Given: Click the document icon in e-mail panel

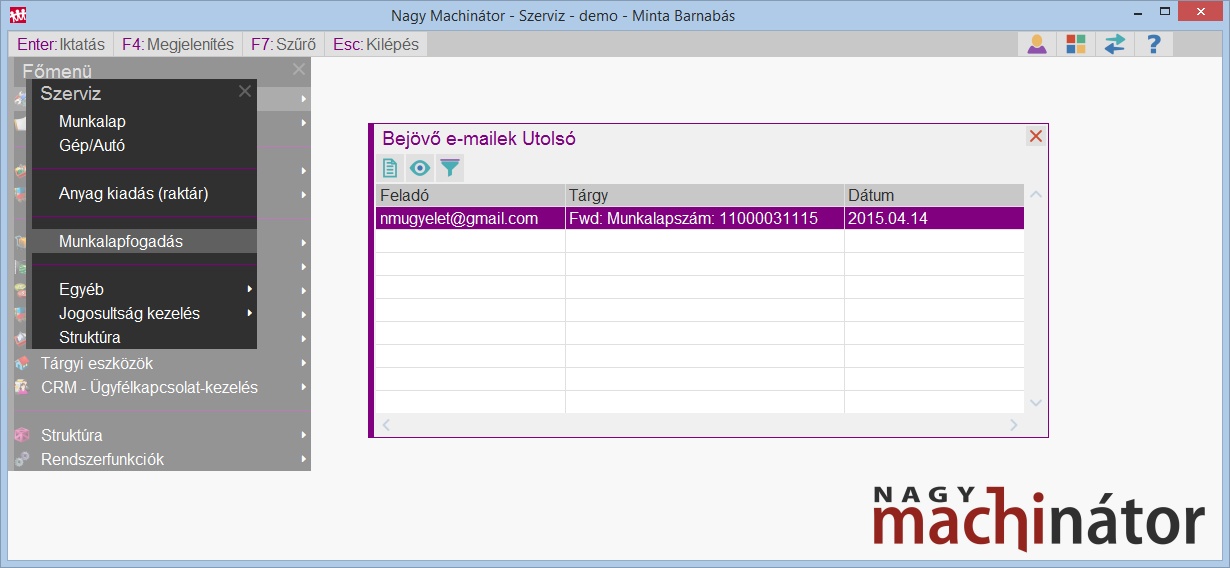Looking at the screenshot, I should pos(390,168).
